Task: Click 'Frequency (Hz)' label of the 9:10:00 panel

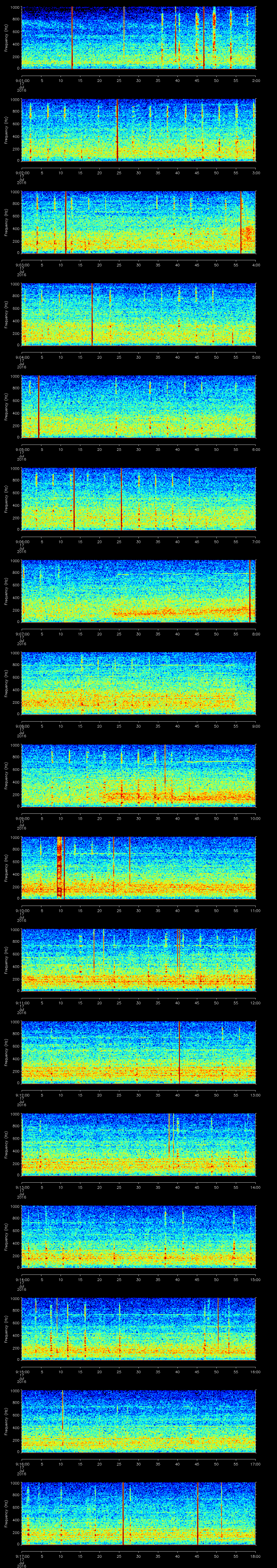Action: [x=6, y=868]
